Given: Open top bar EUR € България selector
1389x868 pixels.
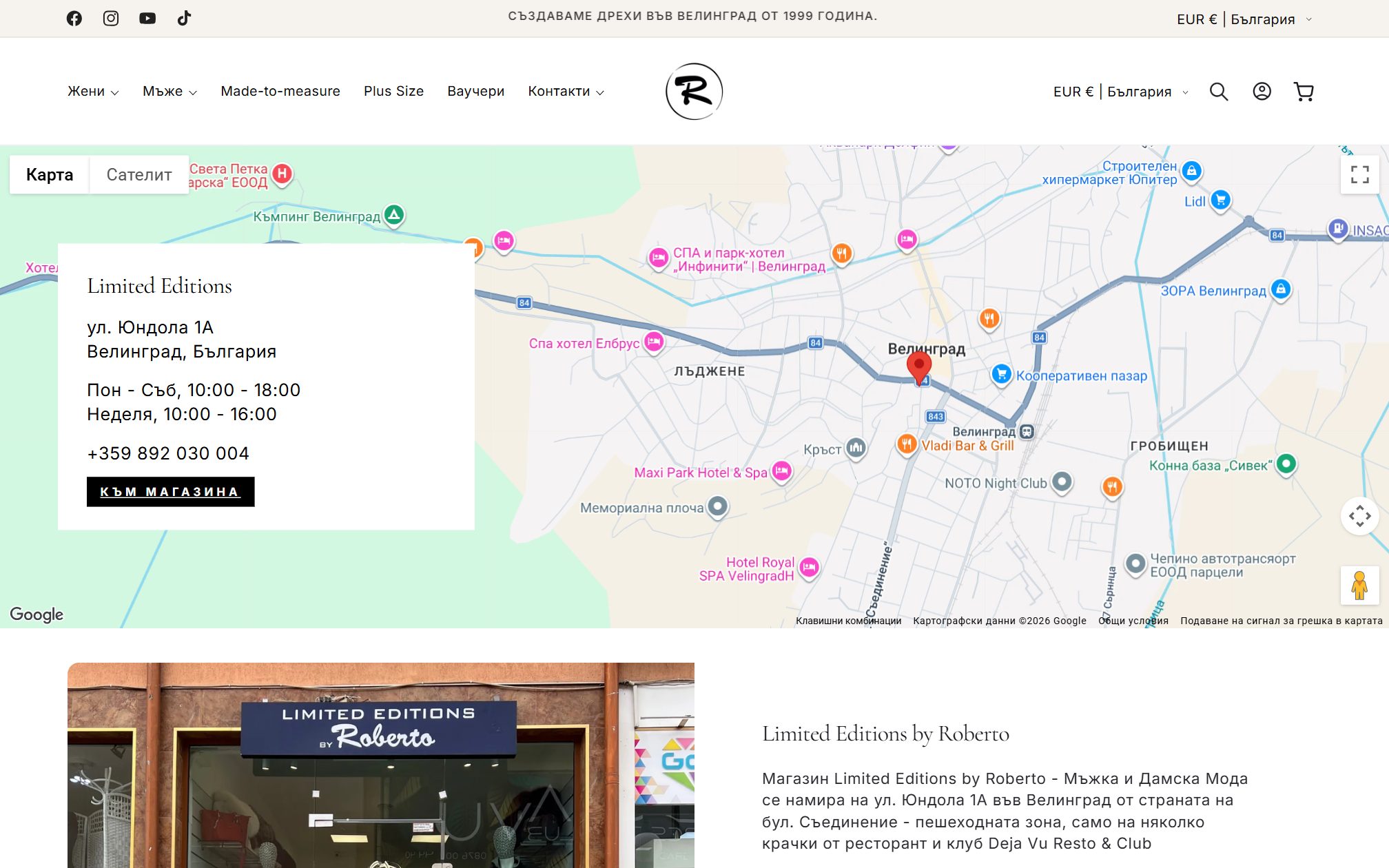Looking at the screenshot, I should coord(1244,19).
